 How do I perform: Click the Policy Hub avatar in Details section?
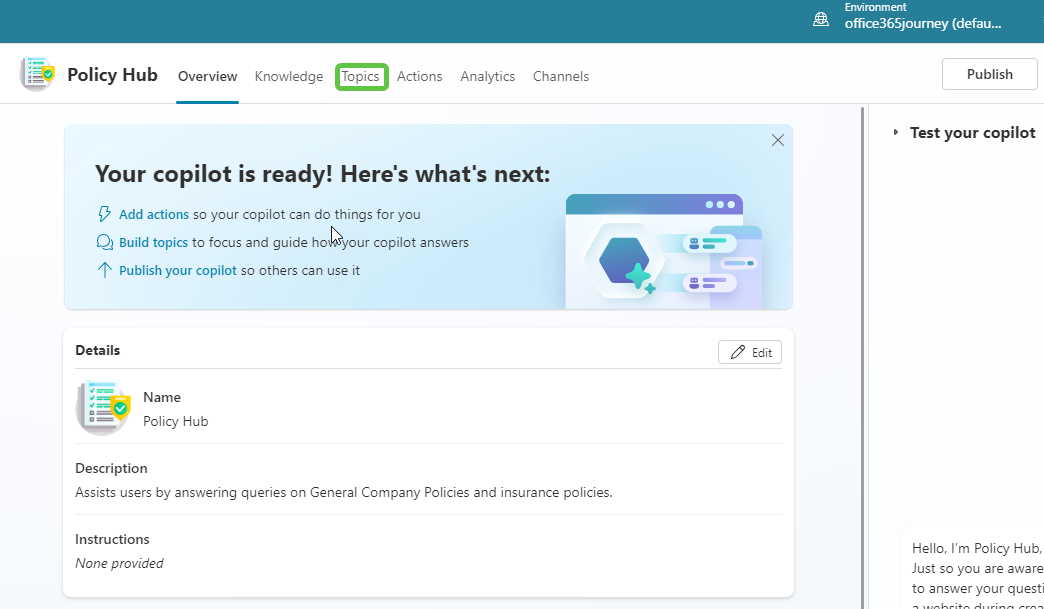(103, 407)
